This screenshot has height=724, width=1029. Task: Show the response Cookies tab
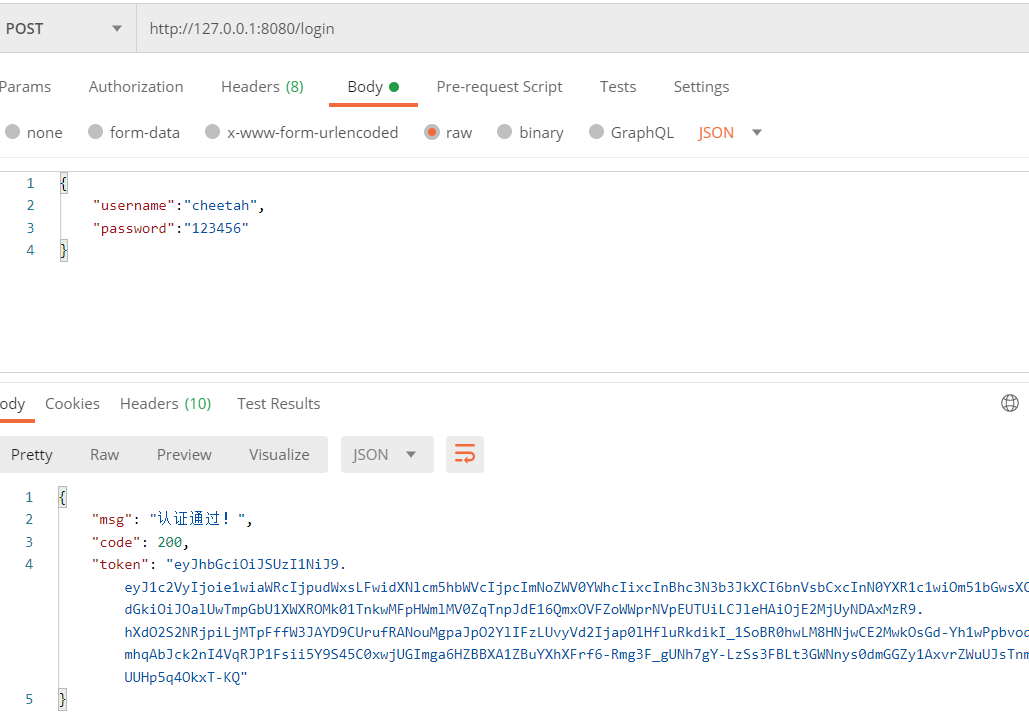[72, 404]
